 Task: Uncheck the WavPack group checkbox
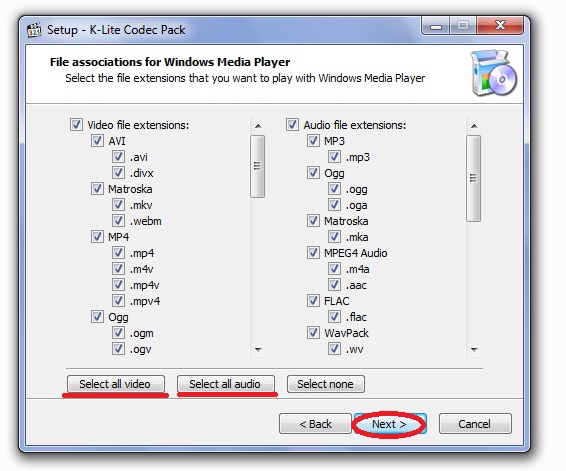[313, 333]
